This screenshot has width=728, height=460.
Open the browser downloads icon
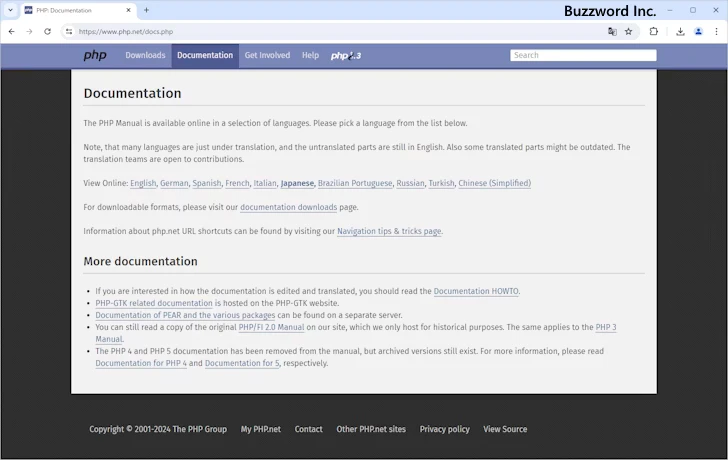pyautogui.click(x=680, y=32)
